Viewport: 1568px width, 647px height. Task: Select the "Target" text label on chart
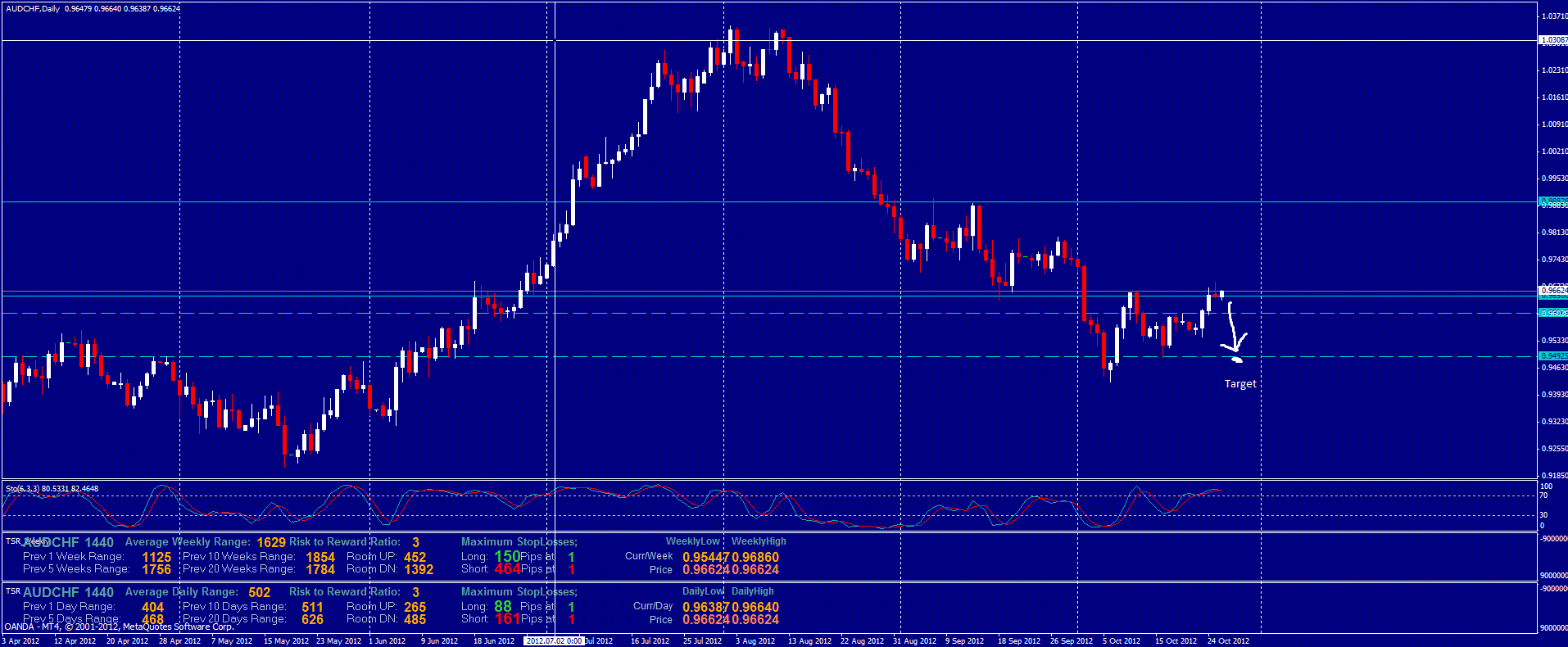point(1239,384)
